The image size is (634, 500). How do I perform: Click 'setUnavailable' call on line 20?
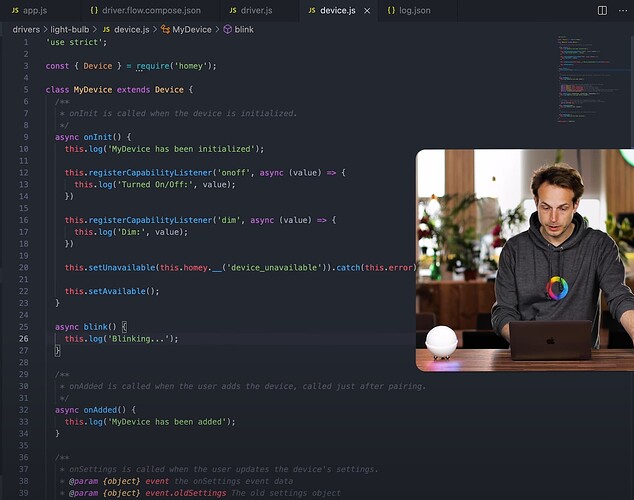122,268
